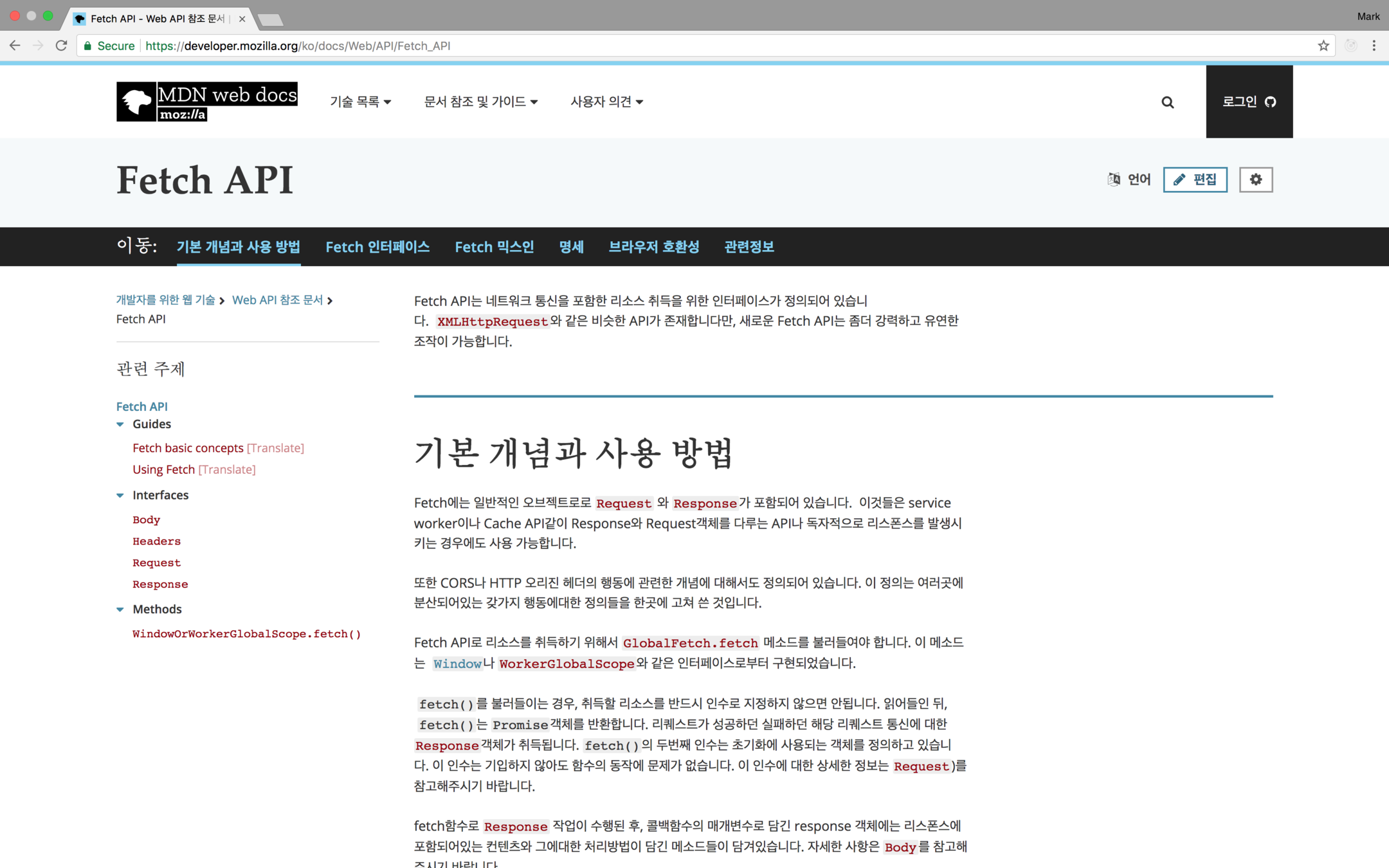1389x868 pixels.
Task: Click the 편집 edit button
Action: point(1195,179)
